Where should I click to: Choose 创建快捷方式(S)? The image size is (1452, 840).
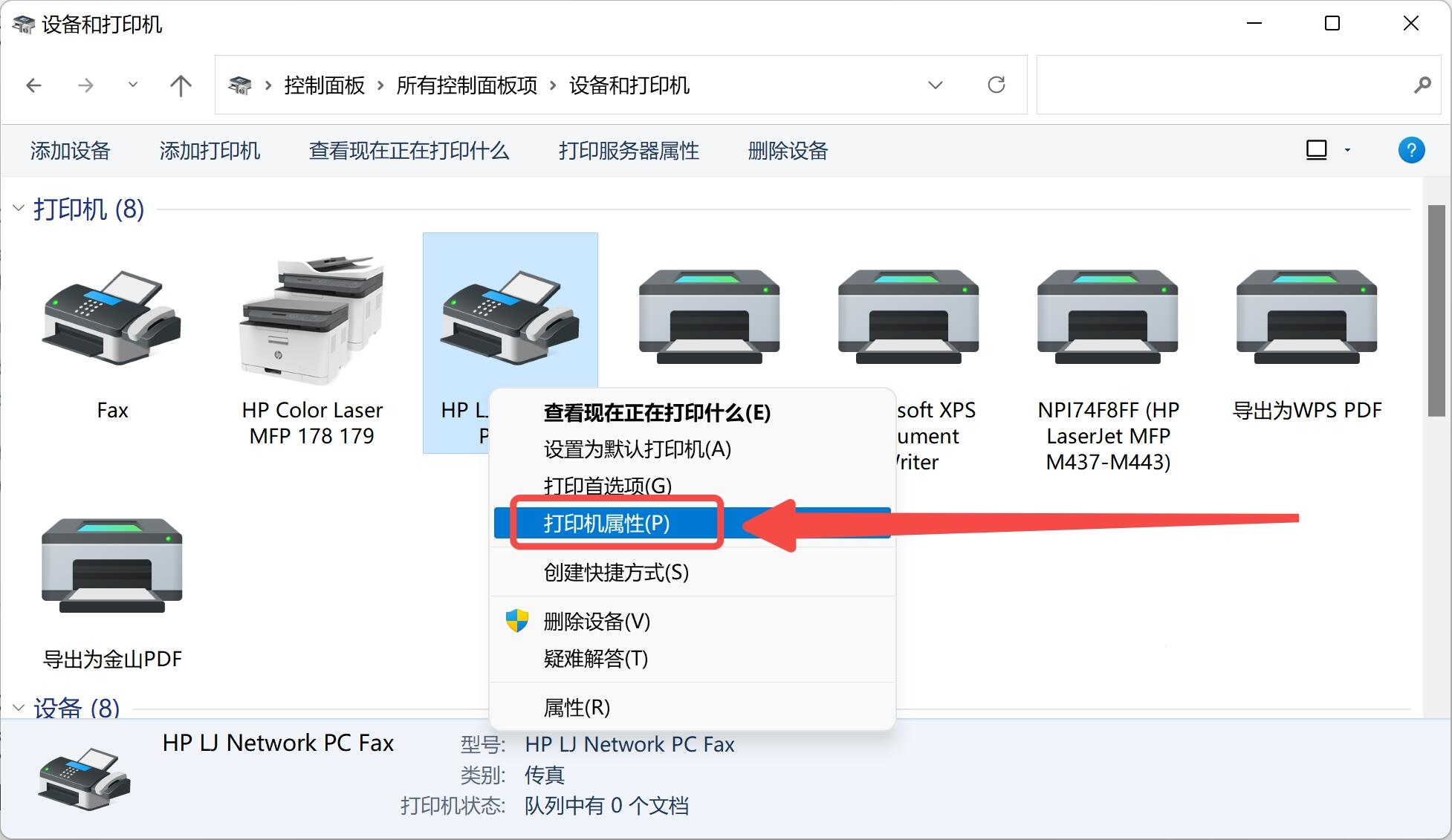tap(693, 572)
